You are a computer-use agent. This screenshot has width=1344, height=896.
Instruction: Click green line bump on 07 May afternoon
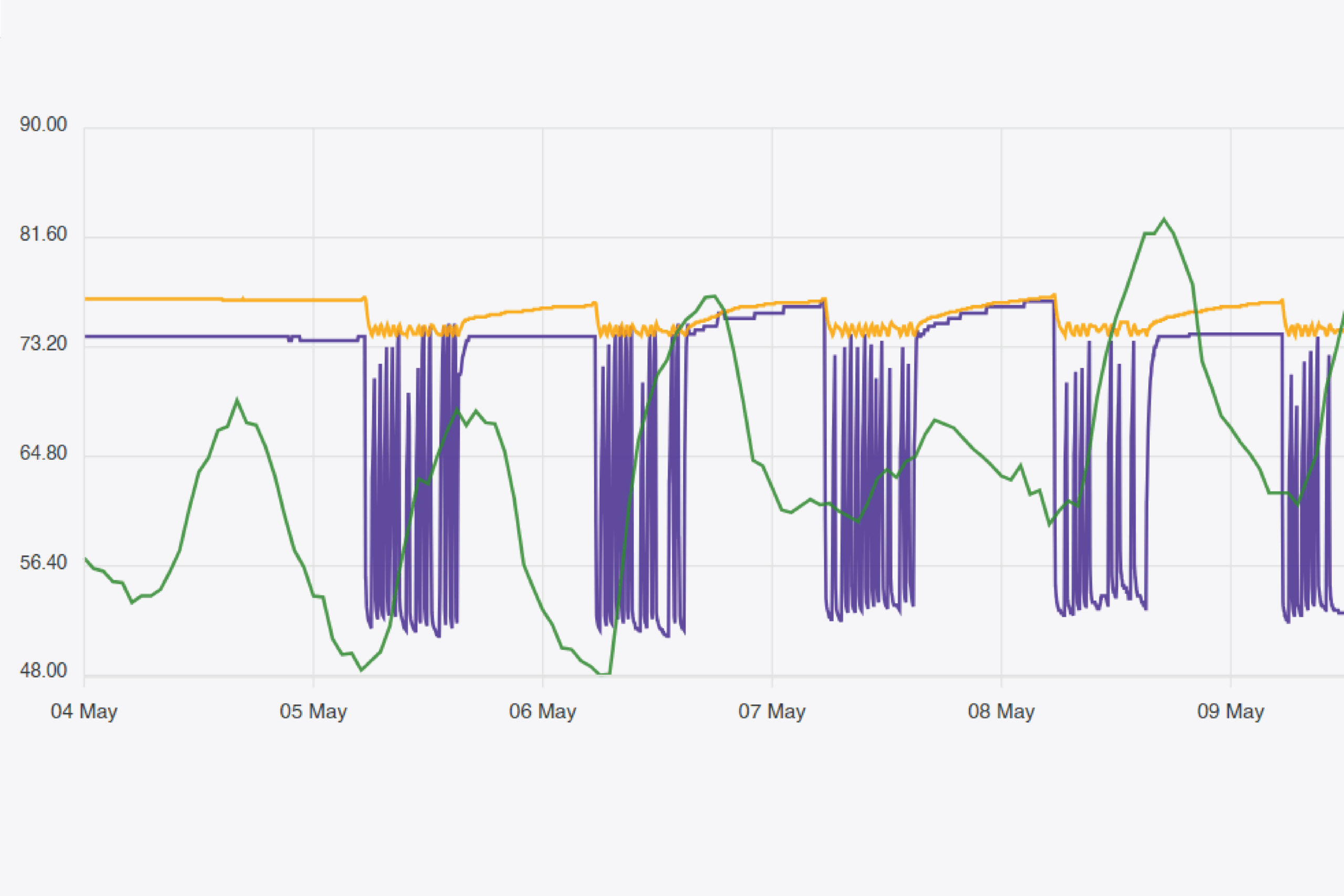click(x=935, y=420)
